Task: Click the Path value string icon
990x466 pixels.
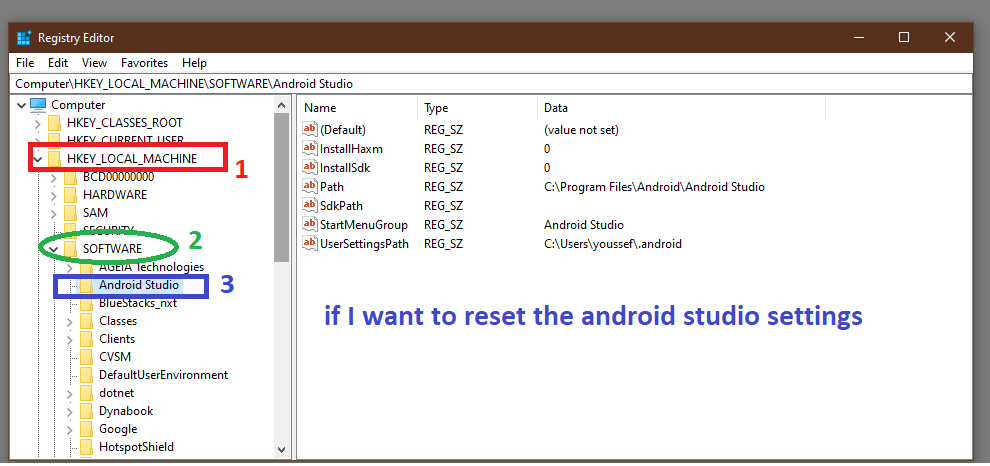Action: pos(310,186)
